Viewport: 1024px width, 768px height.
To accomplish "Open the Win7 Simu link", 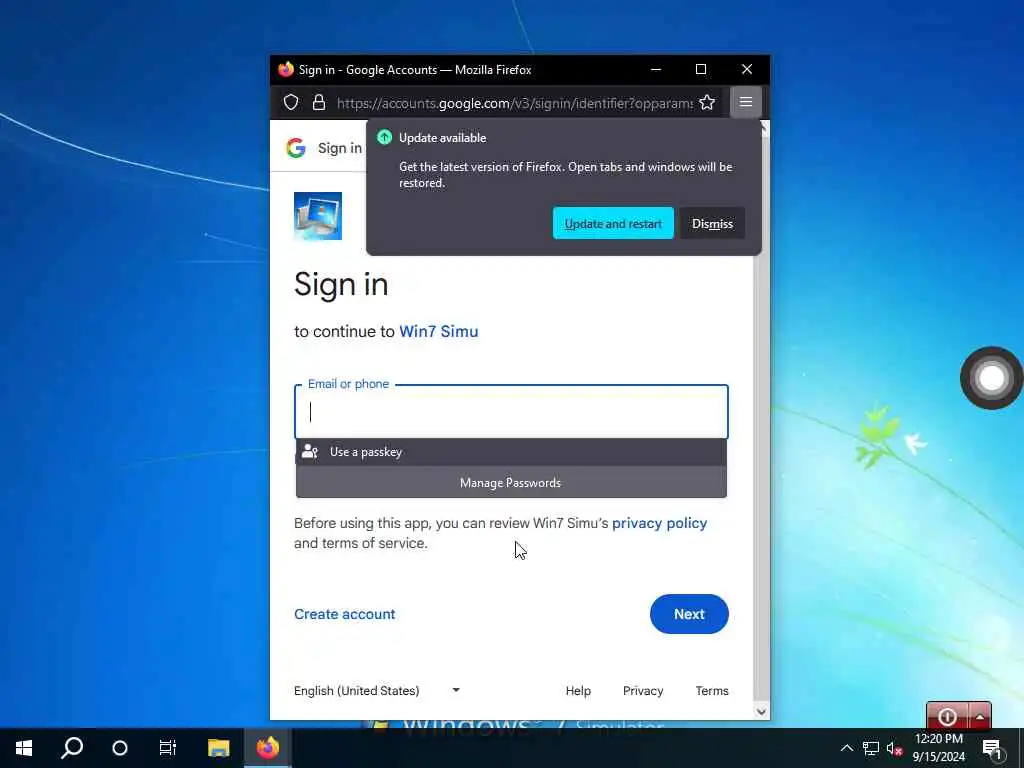I will [x=439, y=331].
